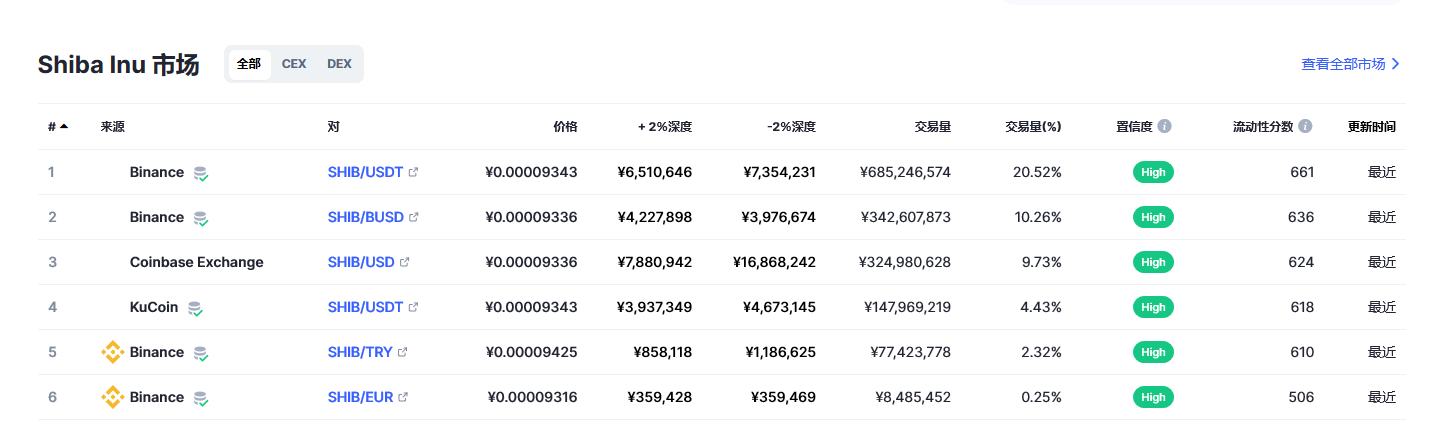Screen dimensions: 1450x430
Task: Click Coinbase Exchange source name
Action: (196, 262)
